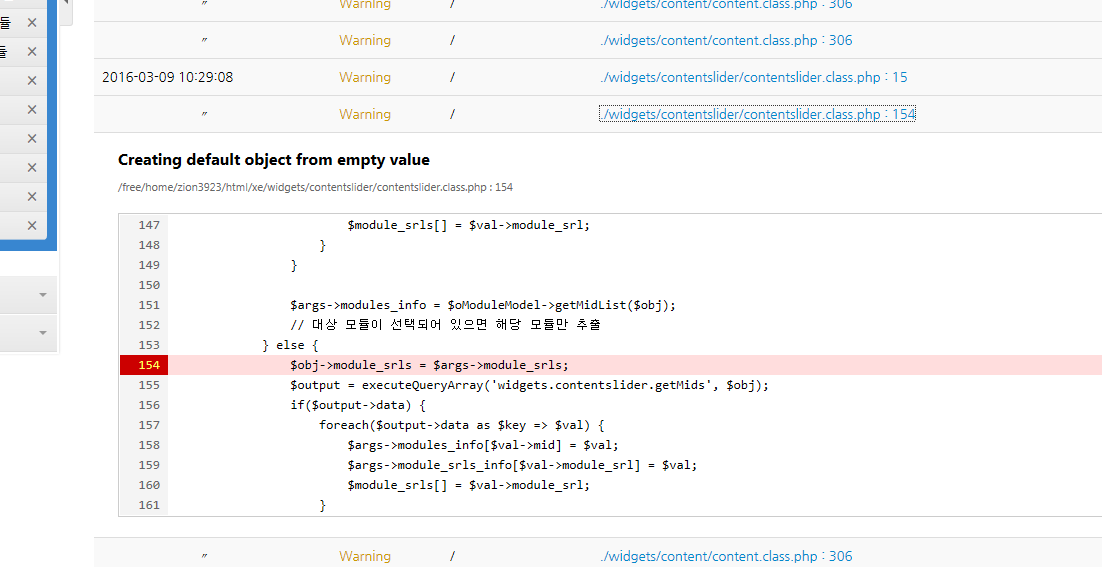This screenshot has width=1102, height=567.
Task: Open content.class.php : 306 link below code block
Action: click(725, 556)
